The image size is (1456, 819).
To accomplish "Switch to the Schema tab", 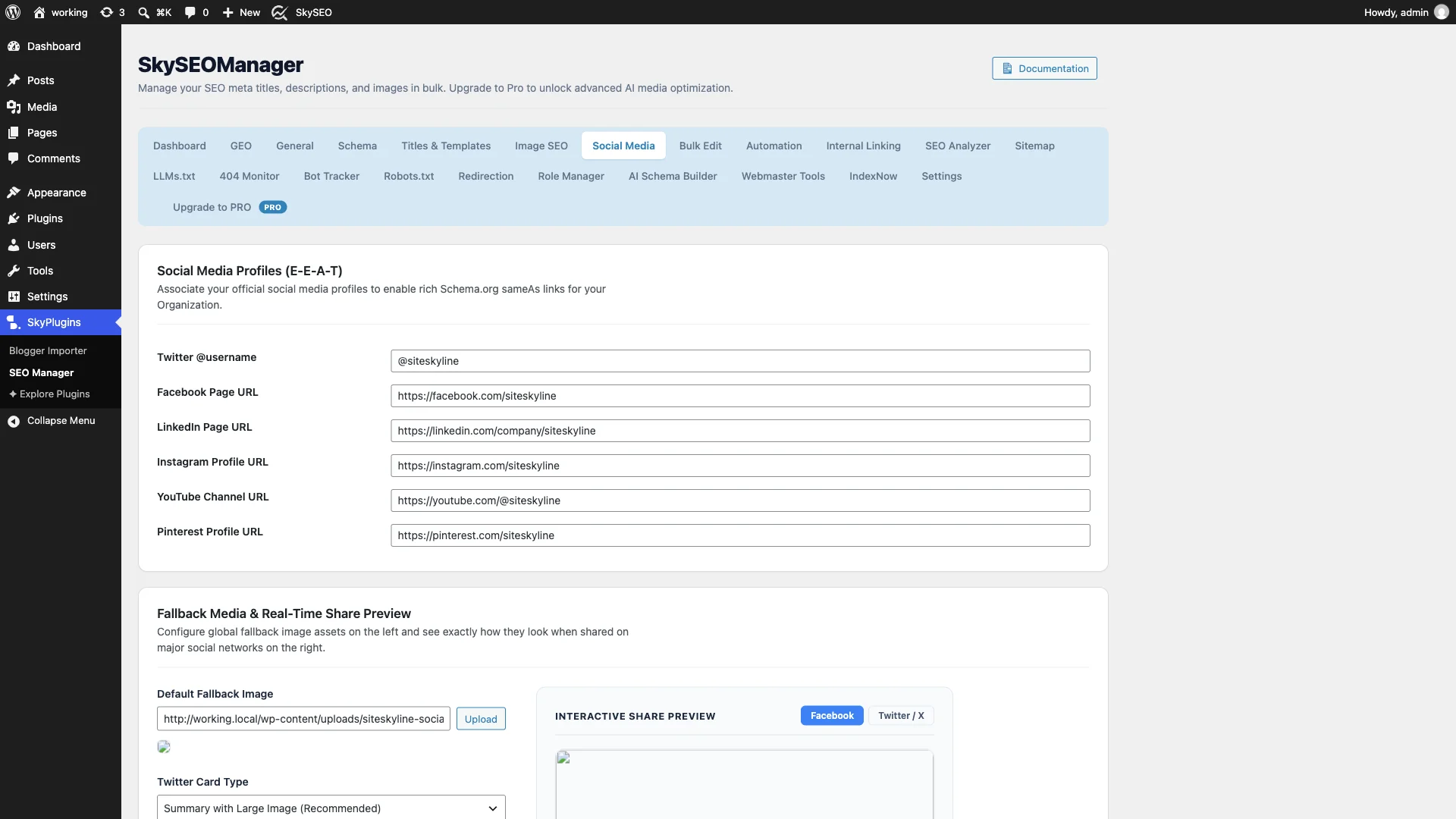I will coord(357,146).
